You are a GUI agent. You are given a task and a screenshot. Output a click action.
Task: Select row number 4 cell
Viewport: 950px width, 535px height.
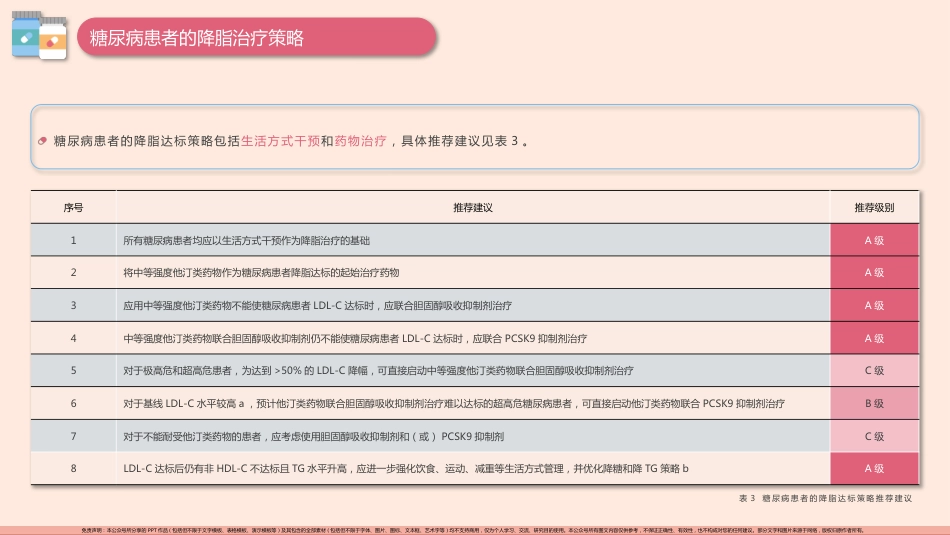point(73,338)
